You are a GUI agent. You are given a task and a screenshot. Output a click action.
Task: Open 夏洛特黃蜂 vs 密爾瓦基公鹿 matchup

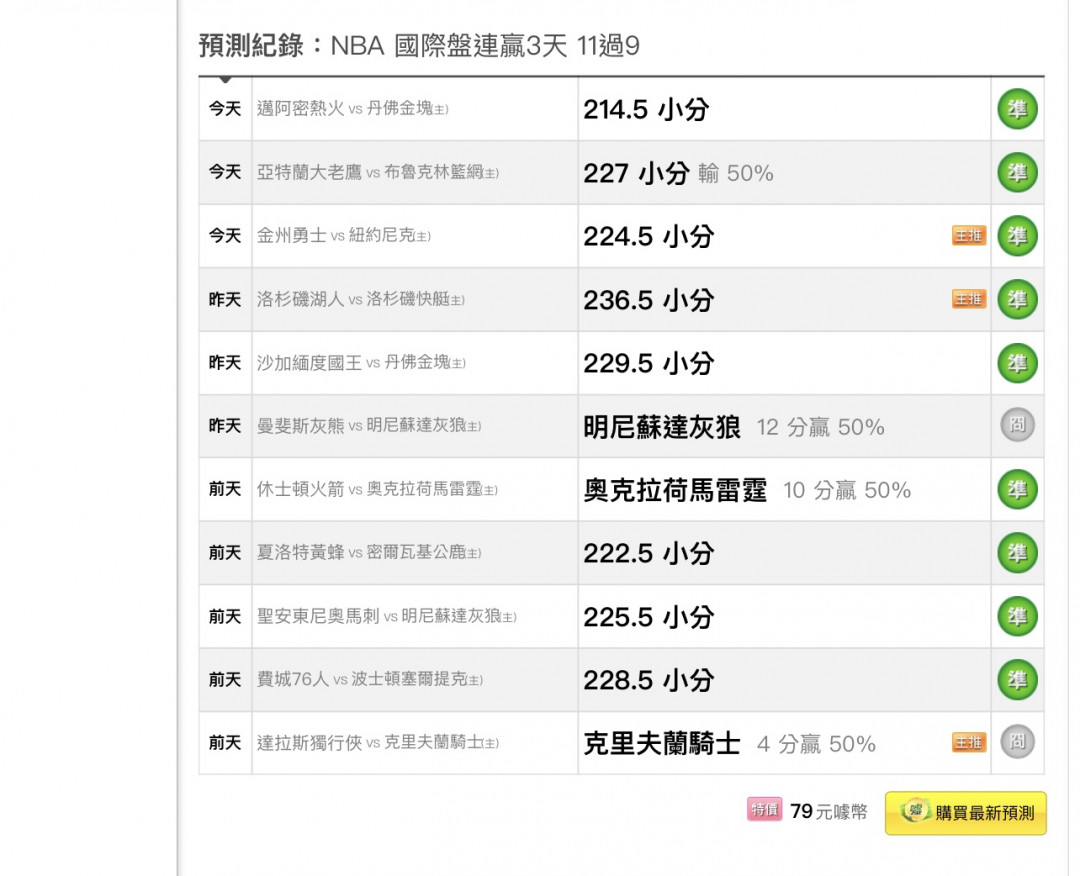click(368, 553)
